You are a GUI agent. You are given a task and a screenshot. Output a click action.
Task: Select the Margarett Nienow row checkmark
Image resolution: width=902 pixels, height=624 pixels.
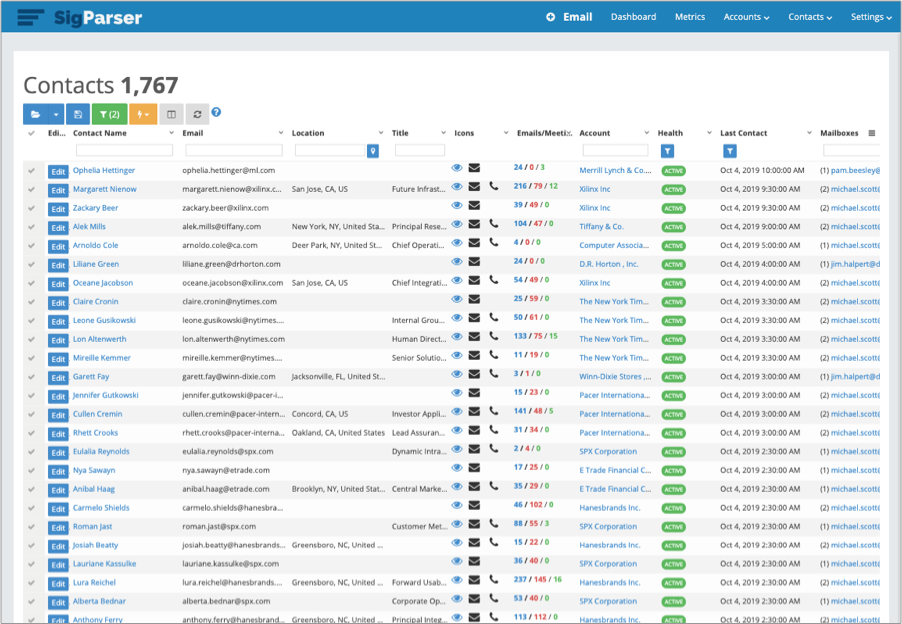32,189
